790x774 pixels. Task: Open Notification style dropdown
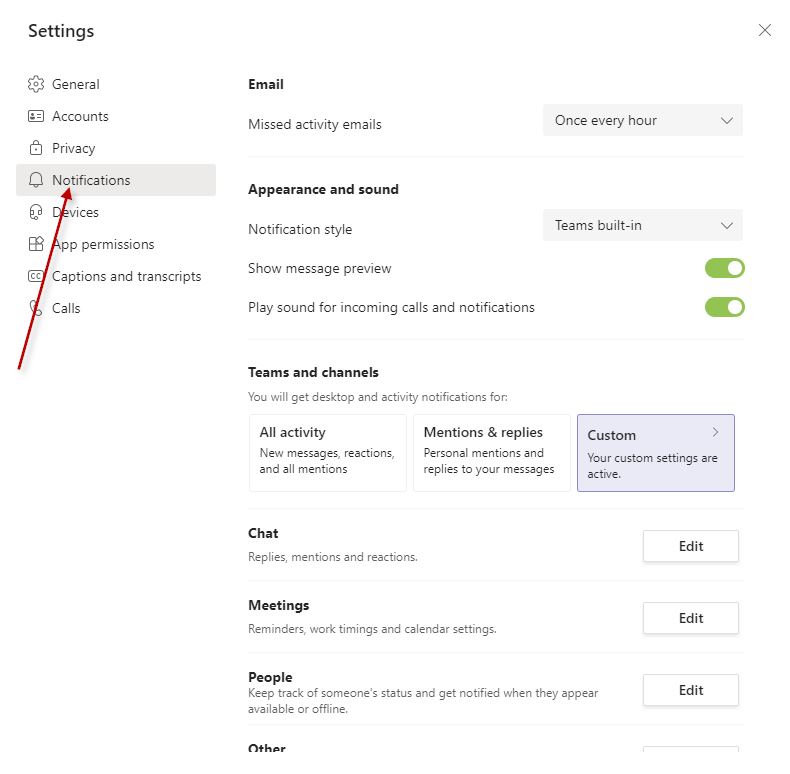pos(643,225)
